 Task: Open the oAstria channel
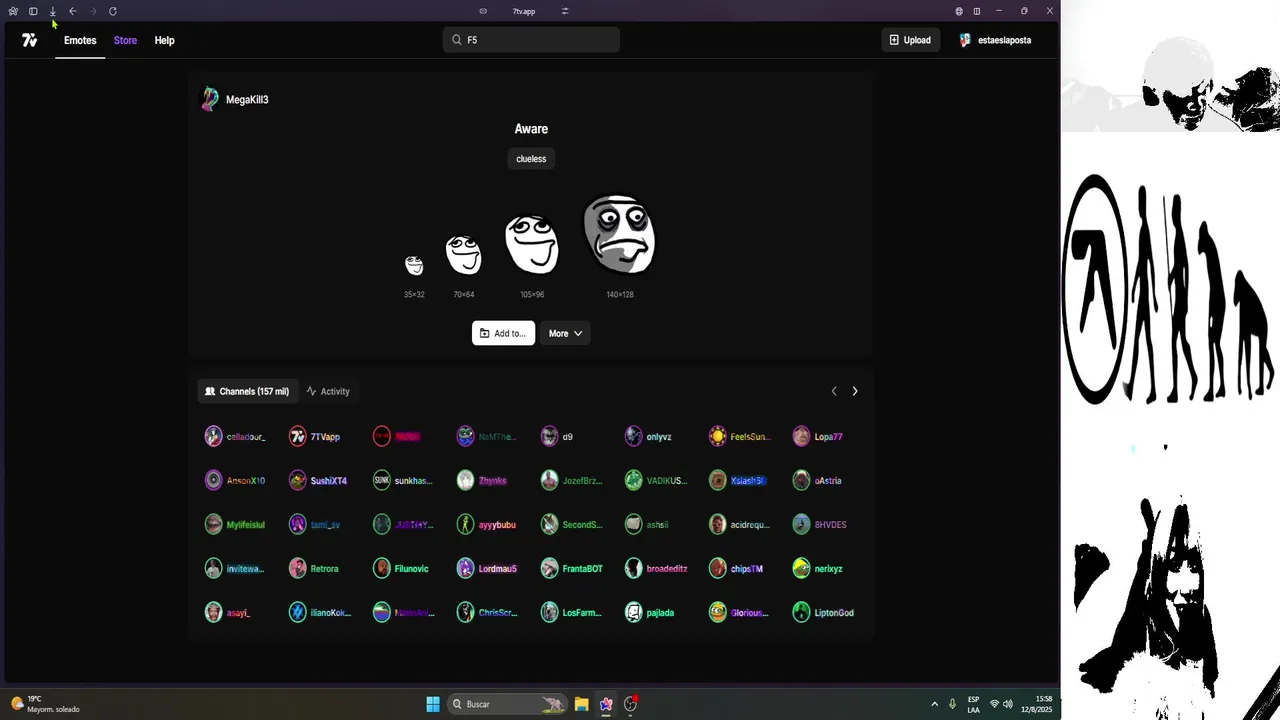point(818,480)
